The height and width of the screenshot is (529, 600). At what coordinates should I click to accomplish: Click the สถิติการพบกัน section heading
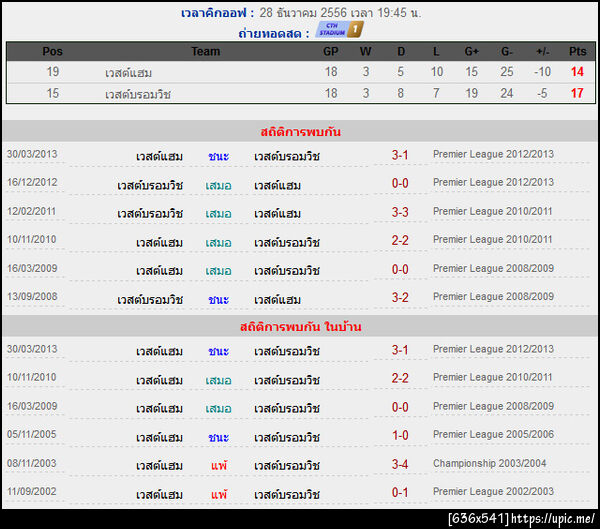pyautogui.click(x=300, y=132)
